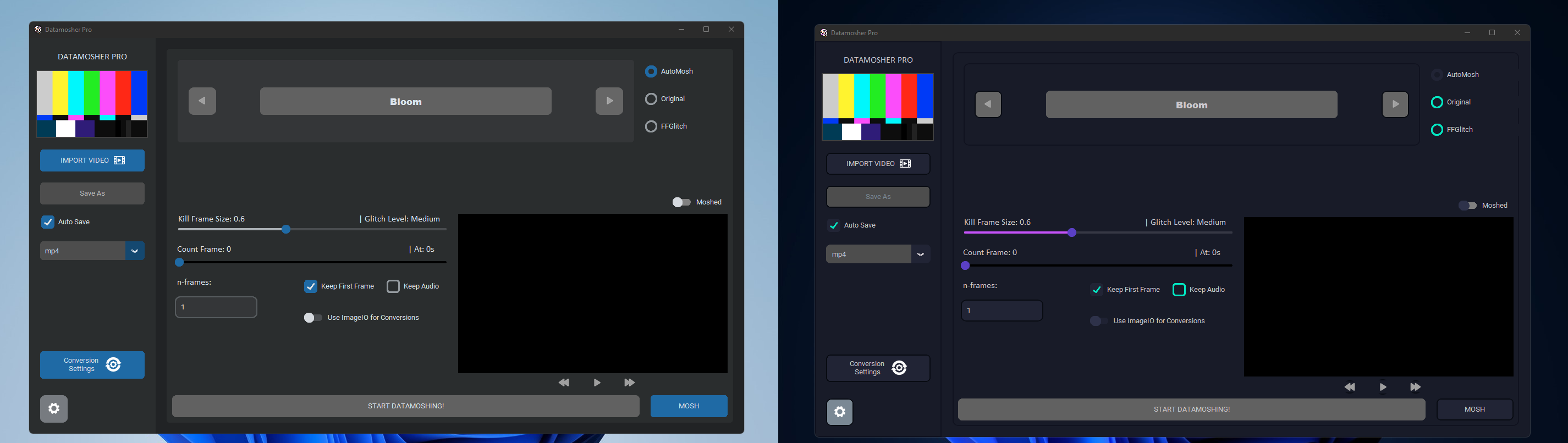Enable Keep Audio in the left window
The width and height of the screenshot is (1568, 443).
pos(393,286)
